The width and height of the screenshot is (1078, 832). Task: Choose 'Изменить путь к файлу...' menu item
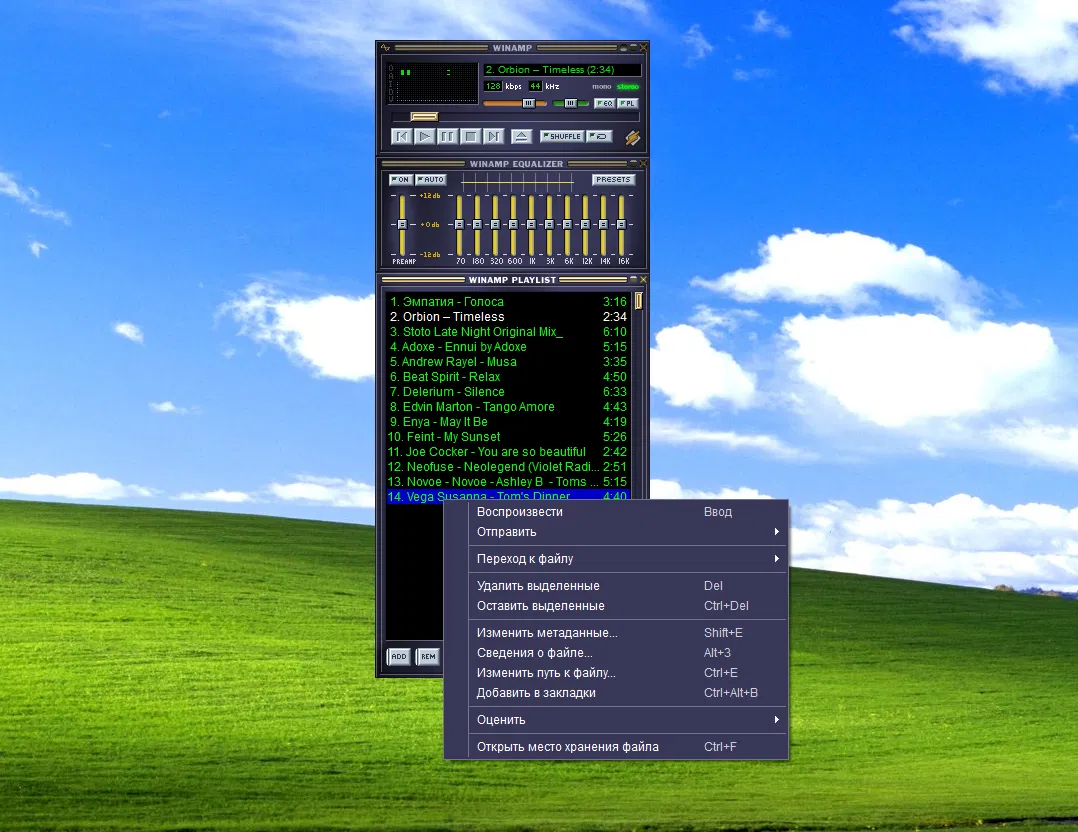616,672
